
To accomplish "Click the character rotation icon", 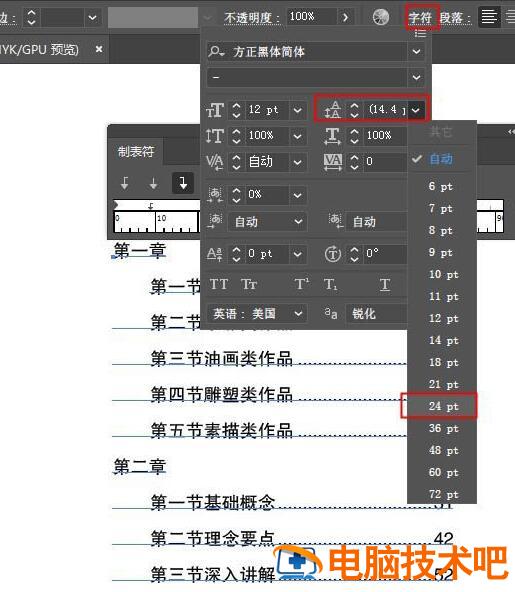I will click(x=333, y=254).
